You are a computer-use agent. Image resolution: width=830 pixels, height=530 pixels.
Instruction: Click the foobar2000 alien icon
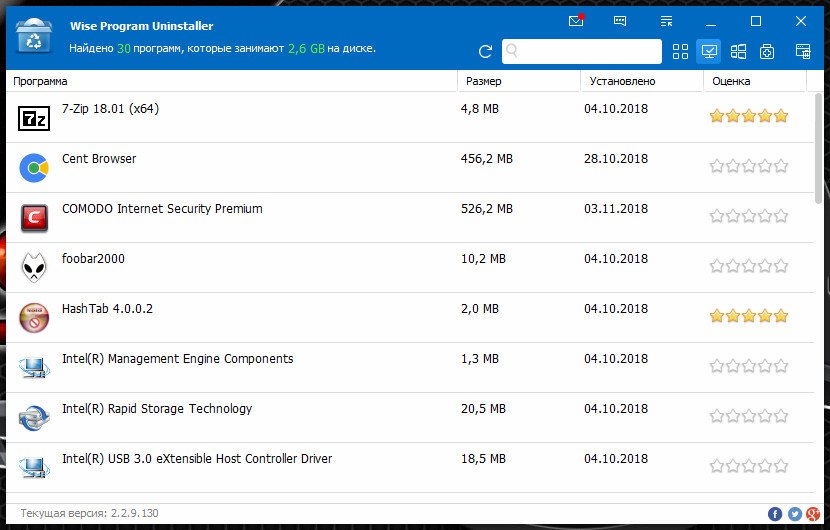34,267
